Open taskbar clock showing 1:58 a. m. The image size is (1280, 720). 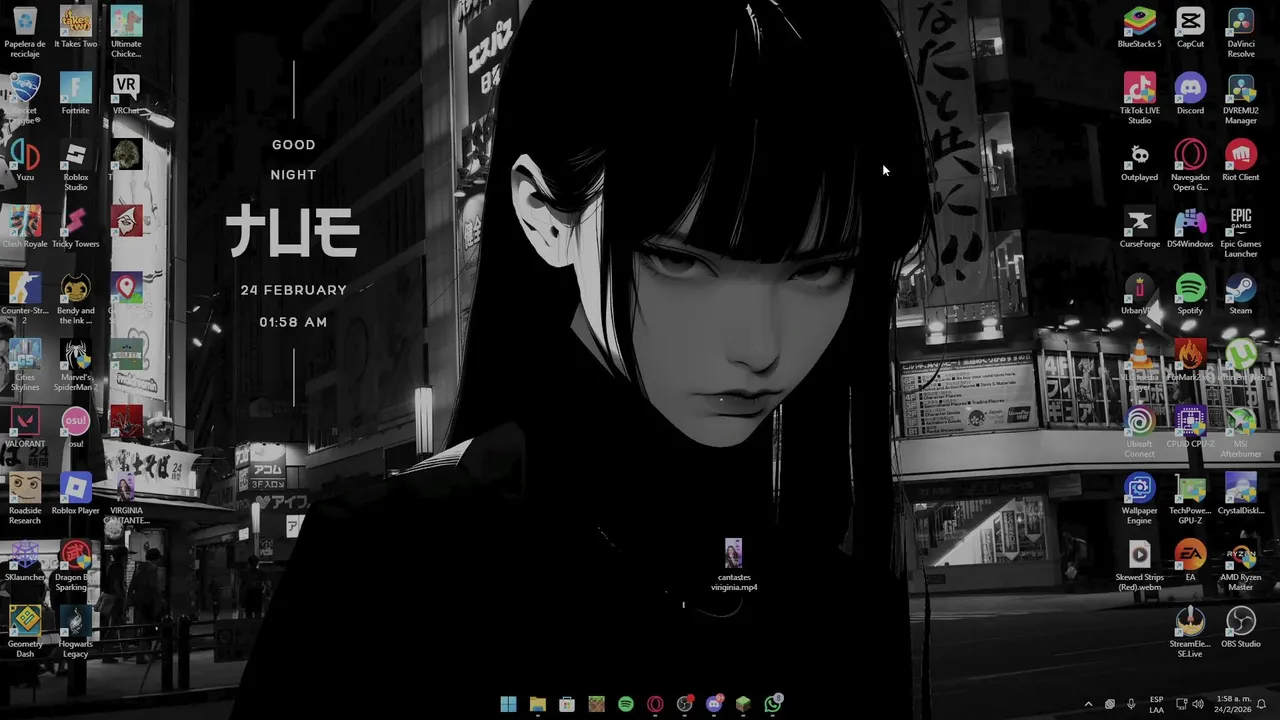click(x=1232, y=704)
